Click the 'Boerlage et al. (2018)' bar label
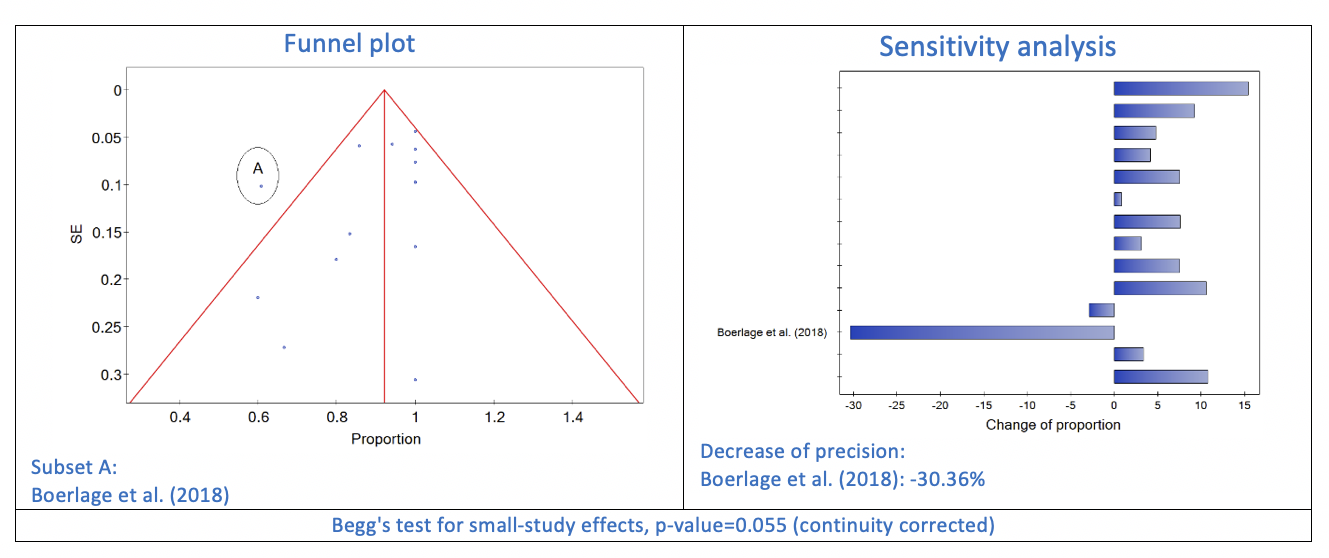 click(x=772, y=333)
